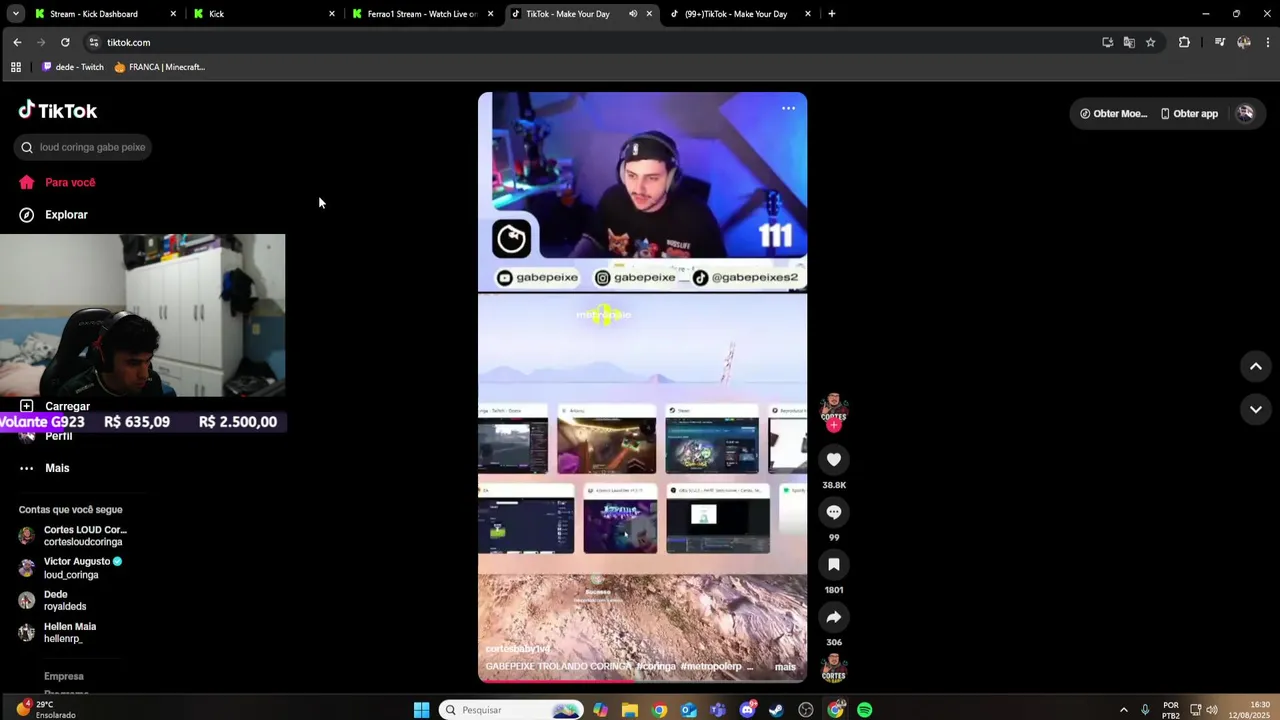This screenshot has height=720, width=1280.
Task: Click the TikTok search field
Action: [x=83, y=147]
